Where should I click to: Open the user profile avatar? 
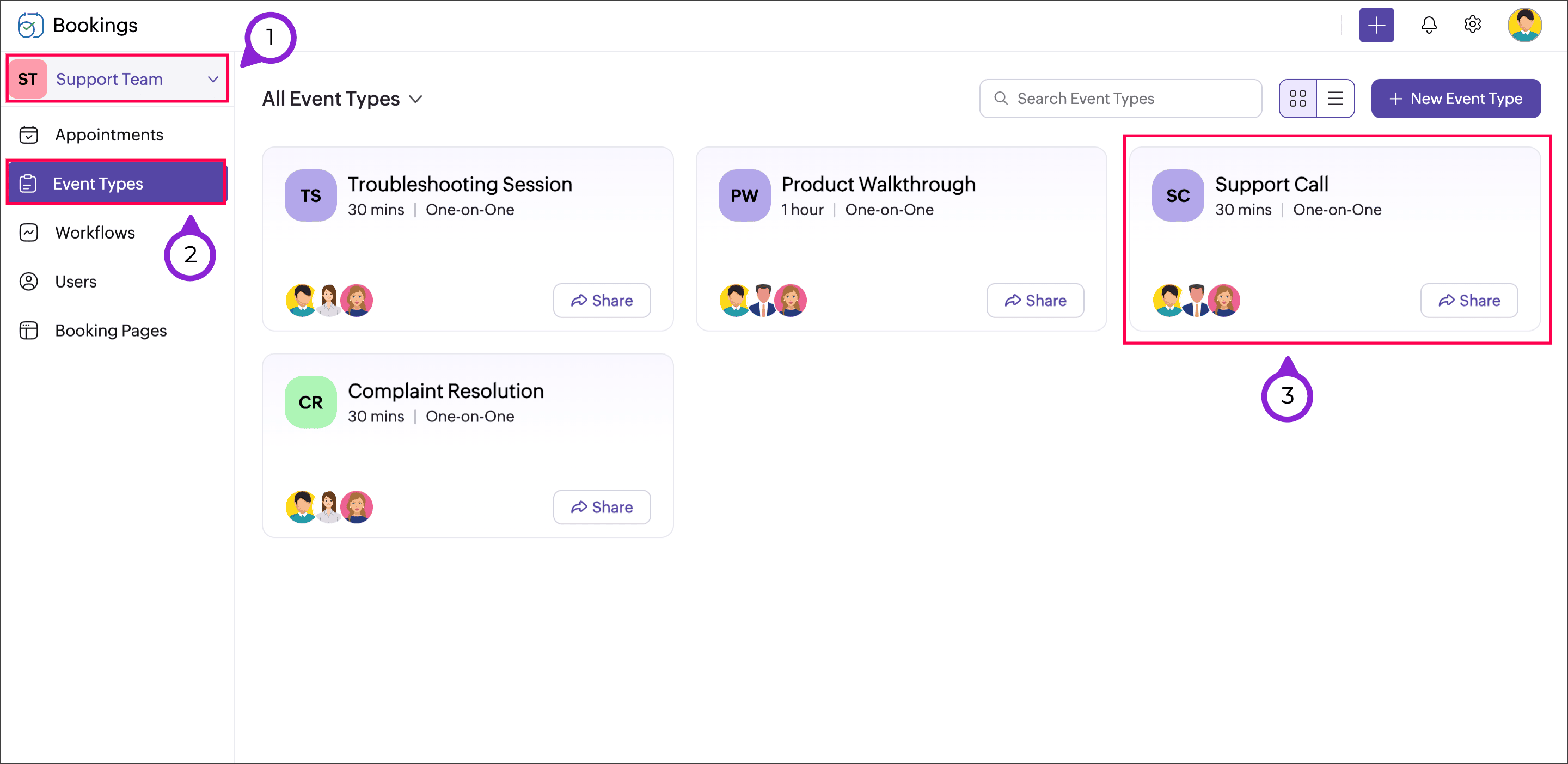pos(1523,25)
